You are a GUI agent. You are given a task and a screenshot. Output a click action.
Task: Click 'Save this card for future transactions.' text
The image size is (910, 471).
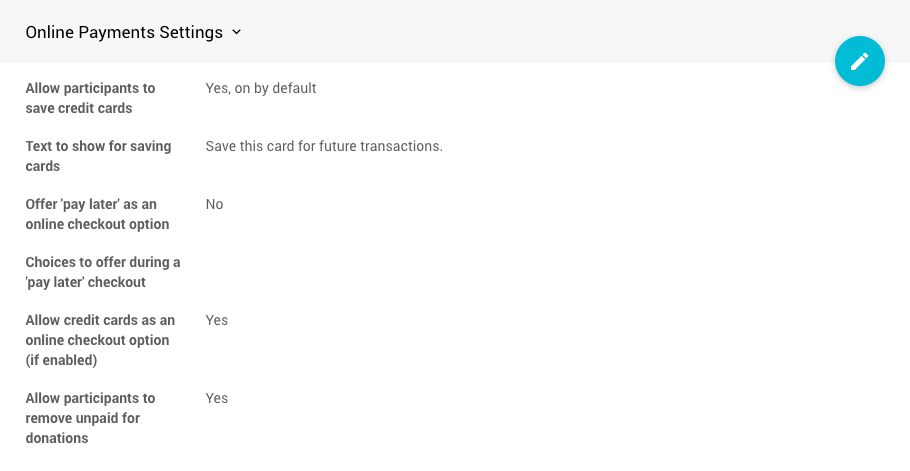click(324, 146)
